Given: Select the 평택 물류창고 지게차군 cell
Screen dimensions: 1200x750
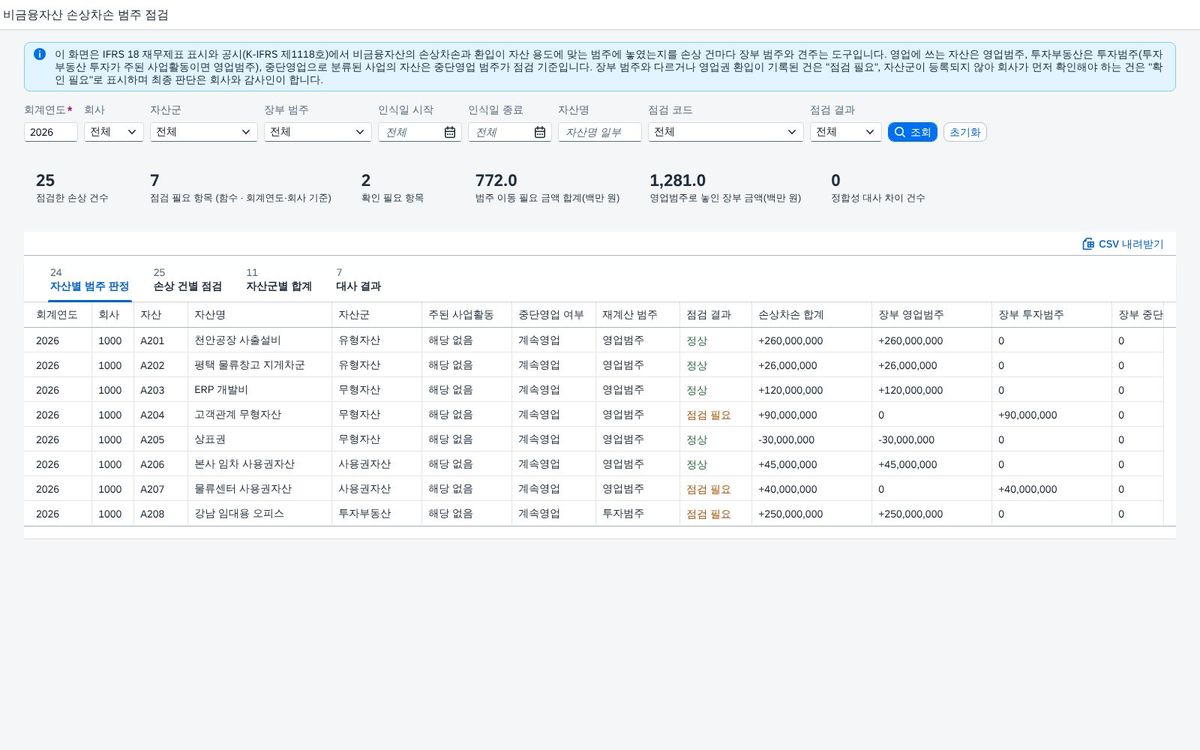Looking at the screenshot, I should tap(260, 365).
